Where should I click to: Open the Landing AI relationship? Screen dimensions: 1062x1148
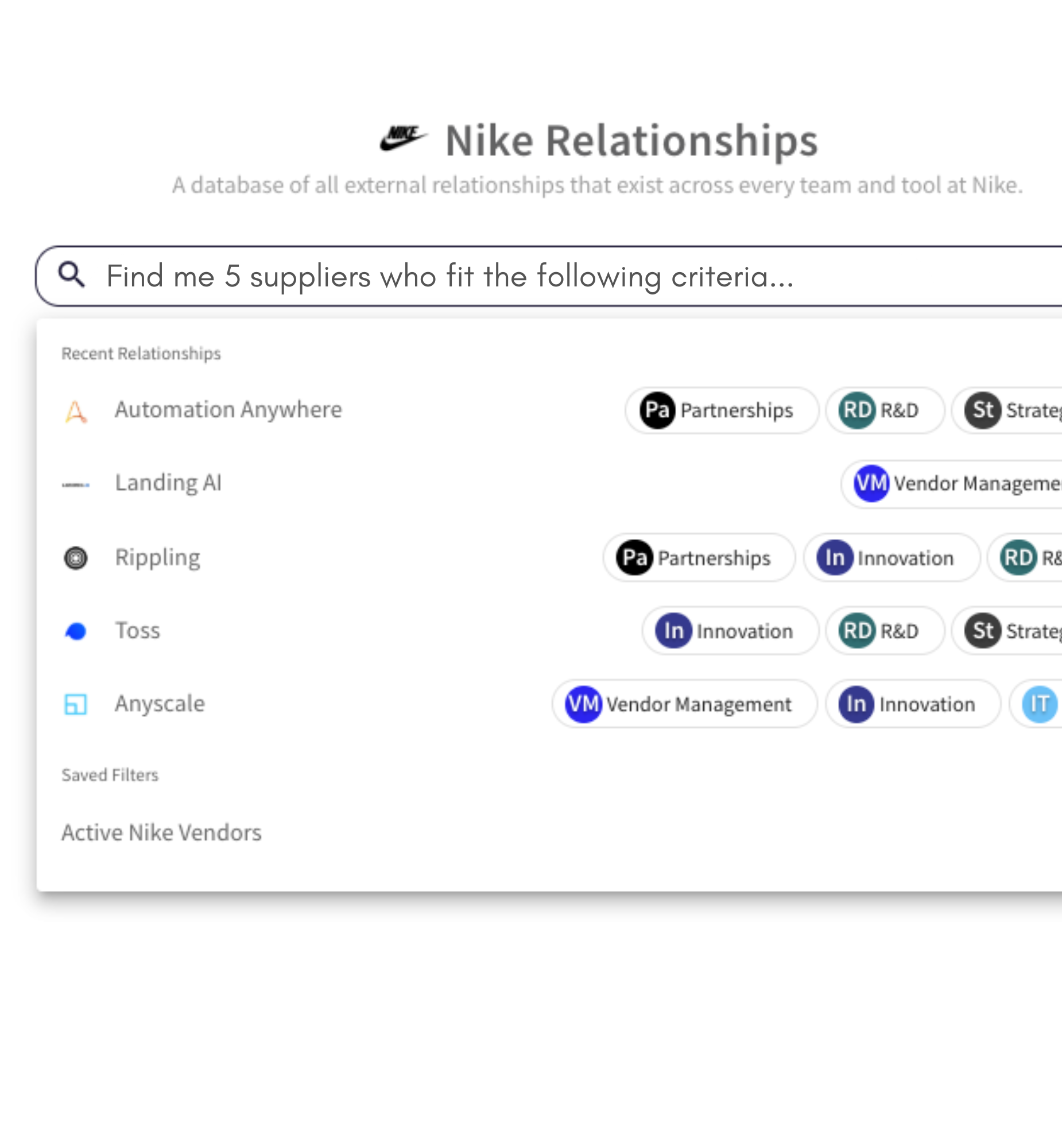(x=168, y=483)
